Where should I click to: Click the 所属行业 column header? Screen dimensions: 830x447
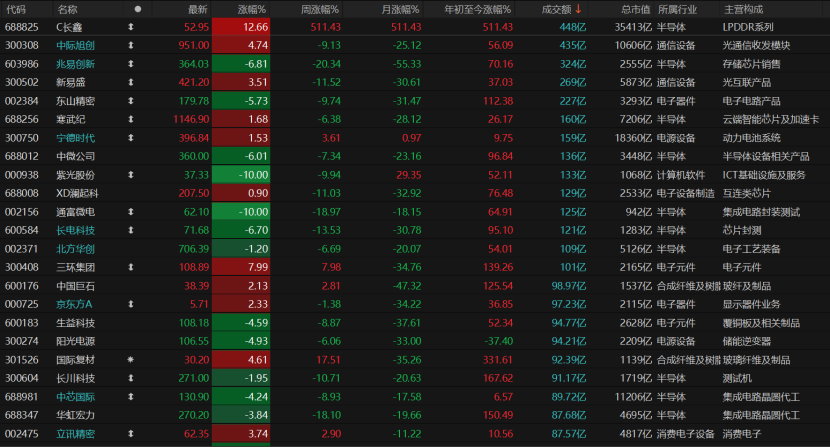coord(677,10)
